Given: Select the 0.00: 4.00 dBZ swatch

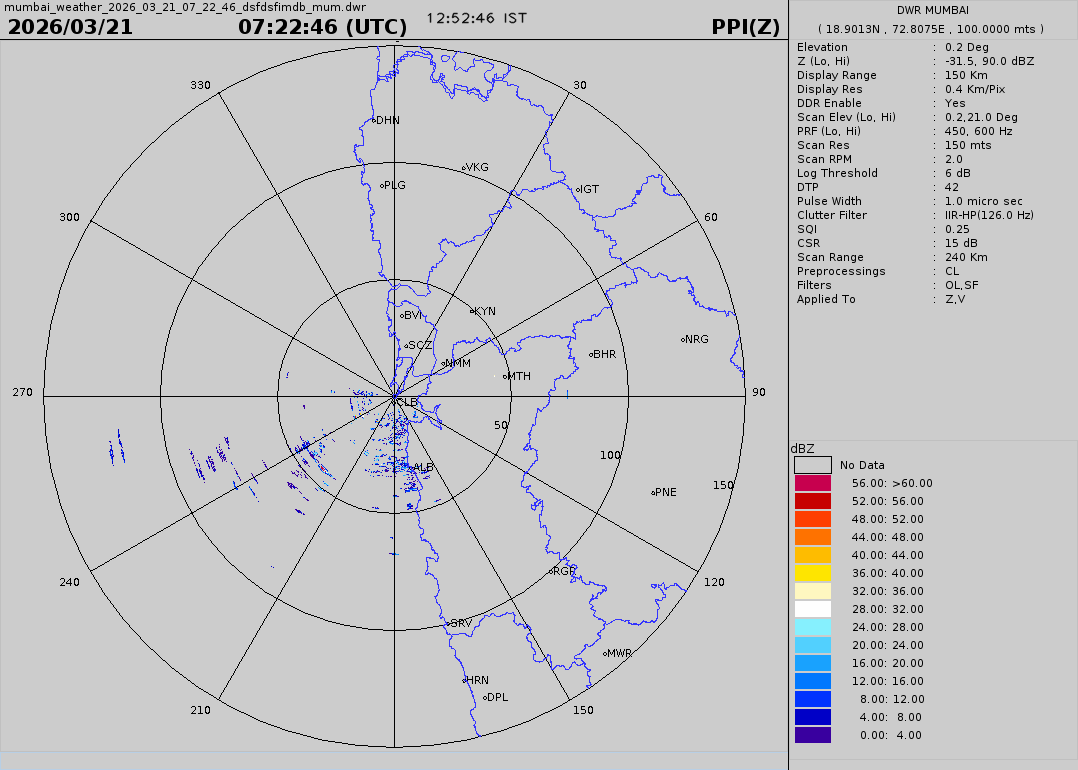Looking at the screenshot, I should 812,735.
